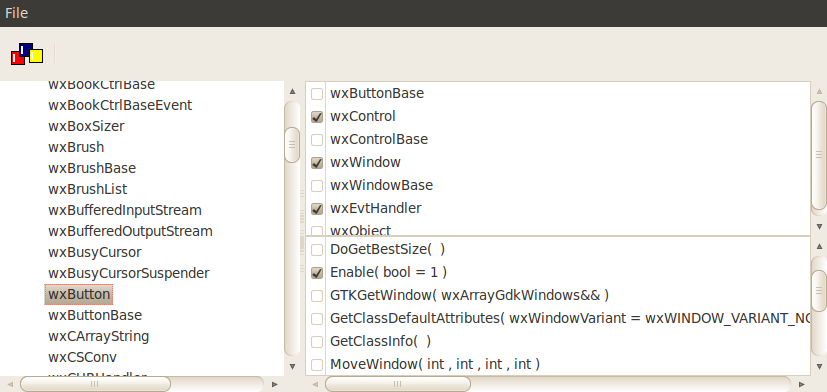Click methods pane scrollbar up arrow
This screenshot has width=827, height=392.
pyautogui.click(x=819, y=246)
